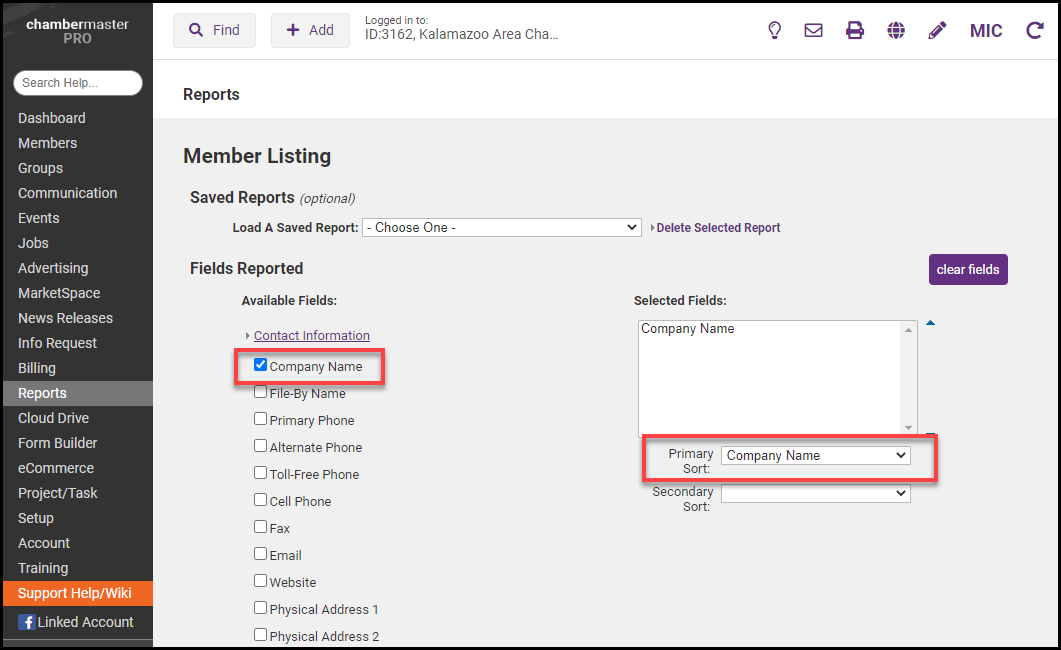
Task: Open the mail envelope icon
Action: point(813,31)
